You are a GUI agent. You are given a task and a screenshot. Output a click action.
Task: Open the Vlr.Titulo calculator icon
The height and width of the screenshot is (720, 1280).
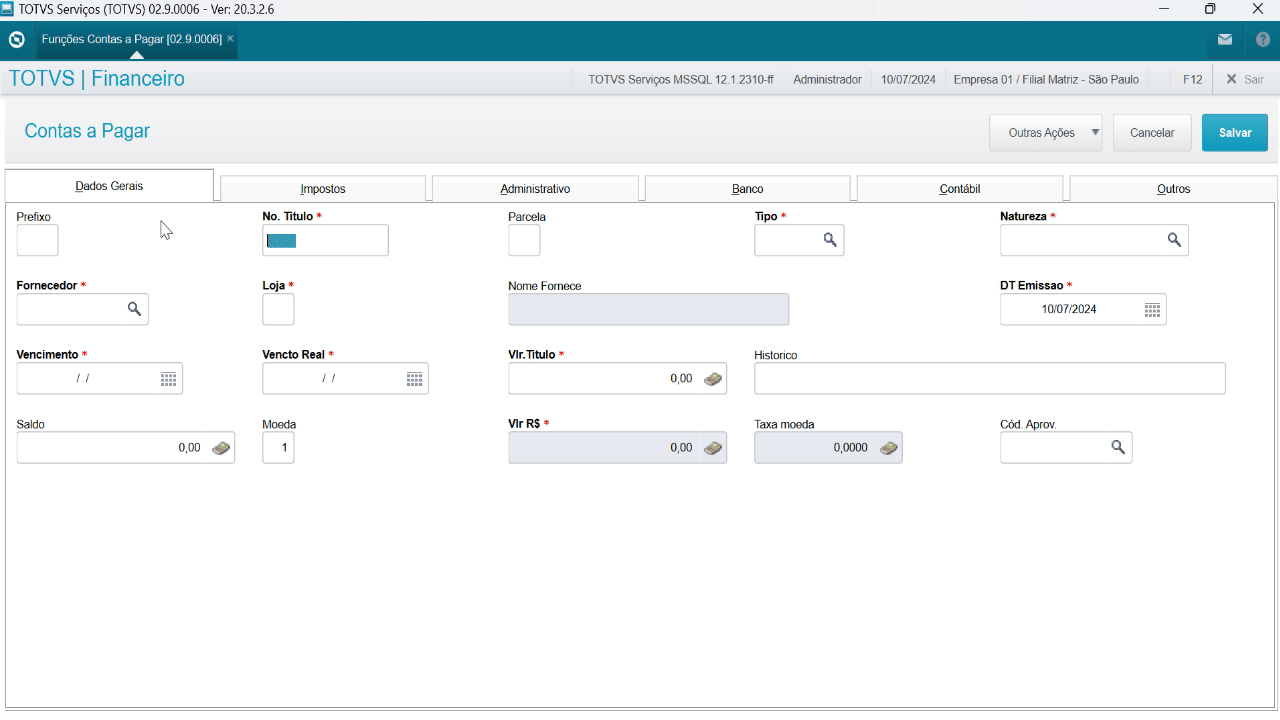coord(712,379)
